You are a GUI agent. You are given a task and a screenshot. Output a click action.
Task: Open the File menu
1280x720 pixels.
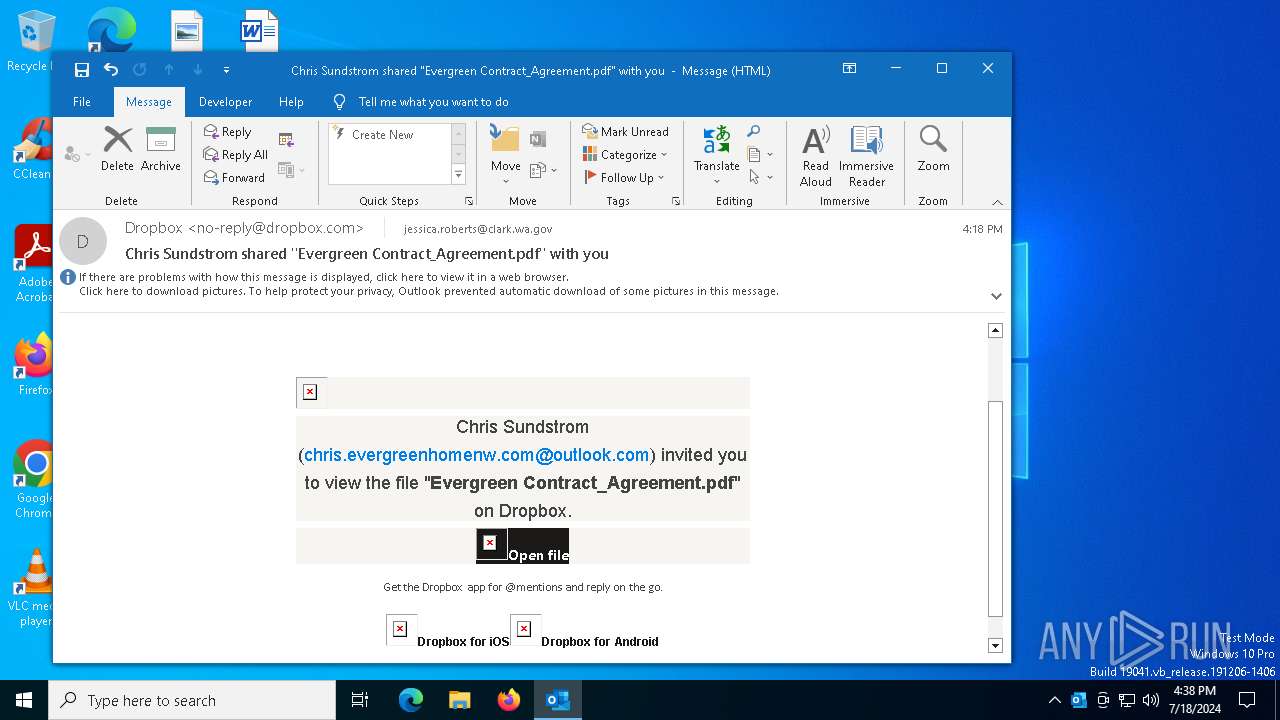(x=82, y=102)
